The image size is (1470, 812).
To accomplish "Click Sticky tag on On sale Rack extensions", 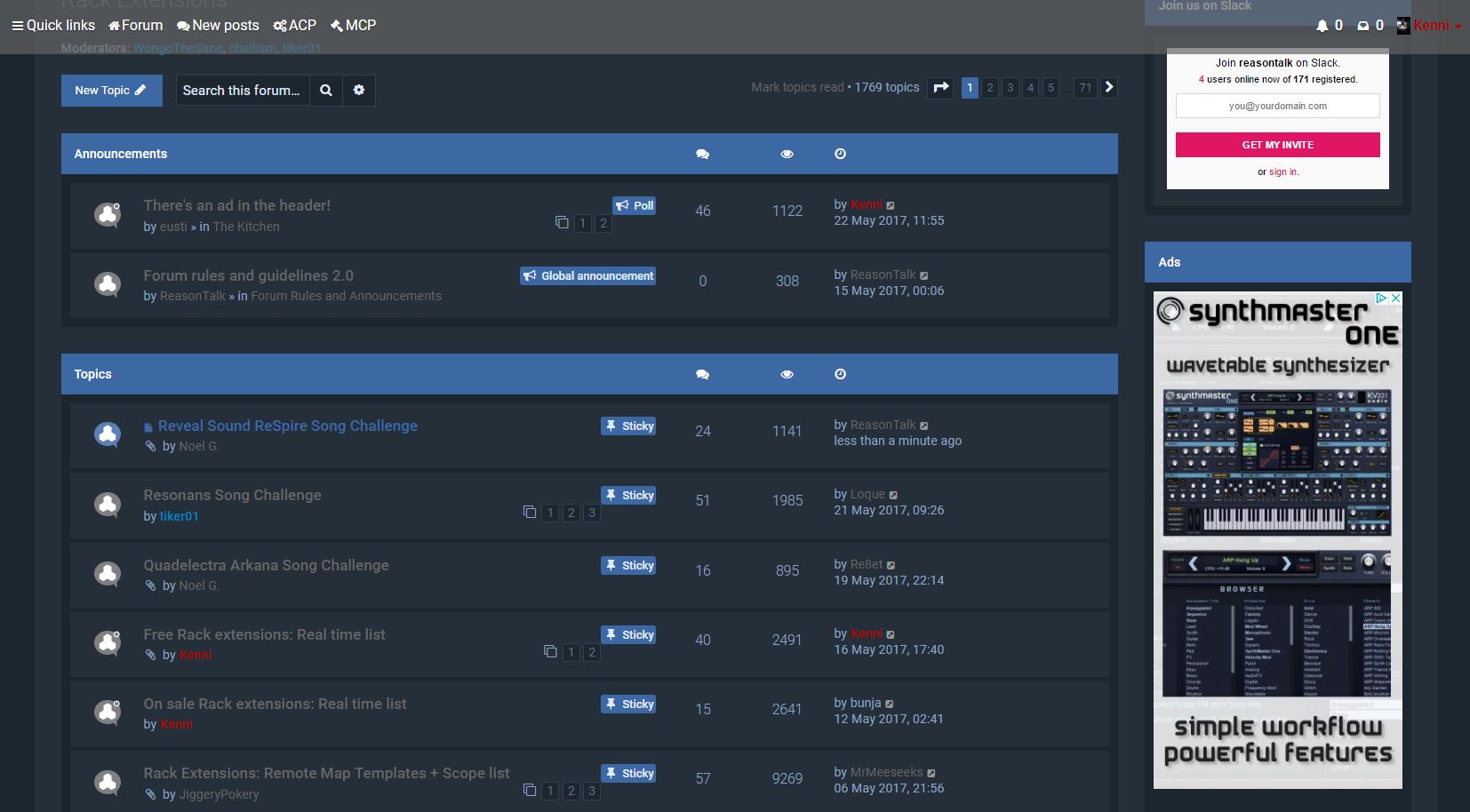I will 628,704.
